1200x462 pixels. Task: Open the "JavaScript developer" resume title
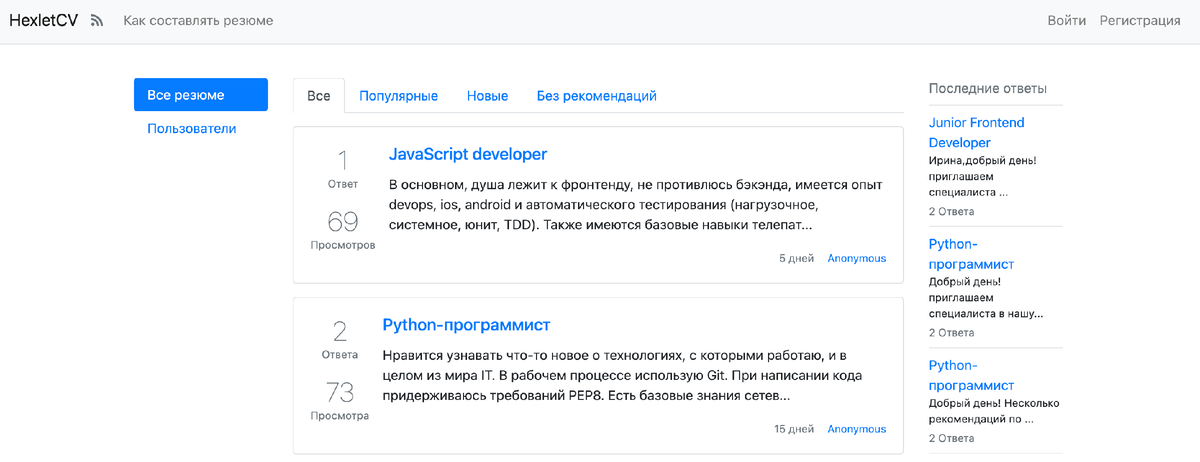[467, 154]
